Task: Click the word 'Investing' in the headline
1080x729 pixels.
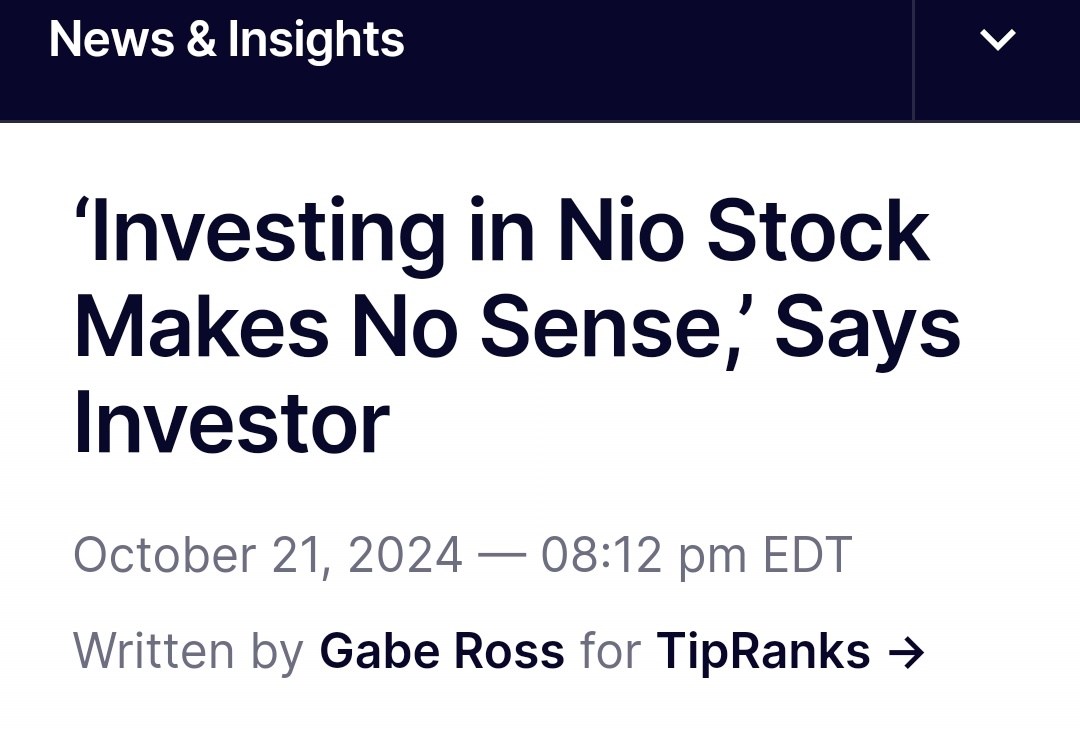Action: pos(260,234)
